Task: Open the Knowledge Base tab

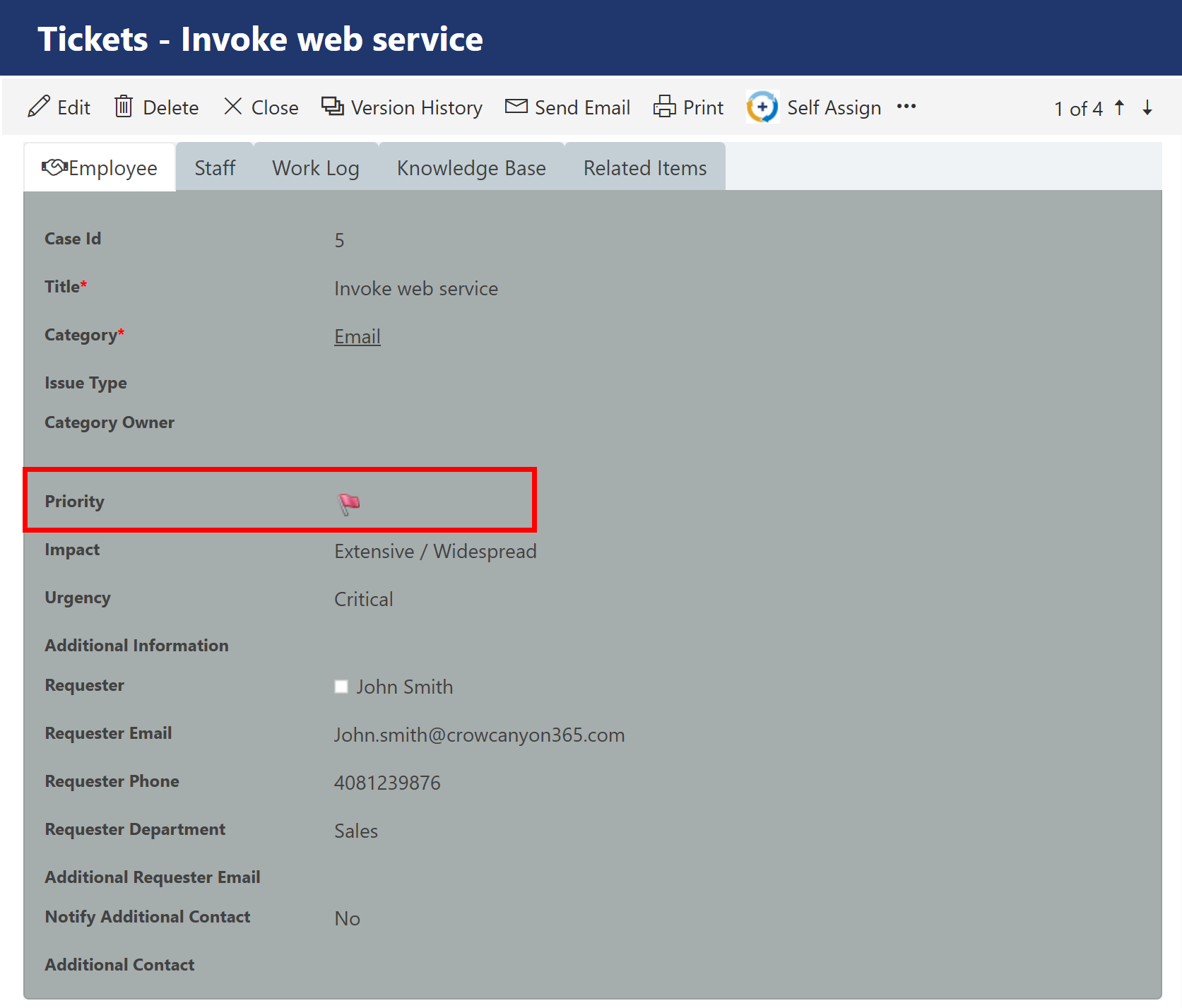Action: click(x=471, y=168)
